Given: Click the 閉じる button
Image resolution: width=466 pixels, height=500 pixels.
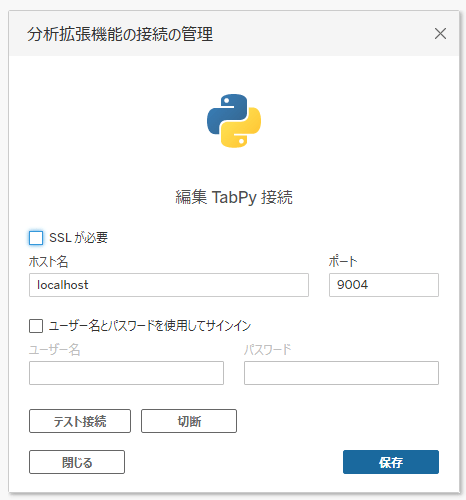Looking at the screenshot, I should tap(77, 462).
